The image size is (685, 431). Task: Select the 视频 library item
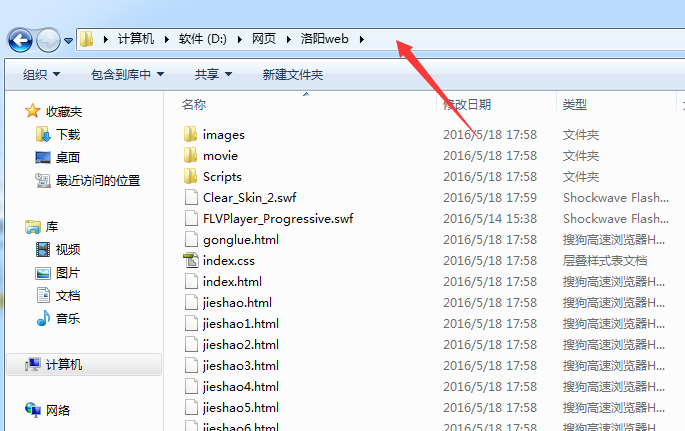(68, 249)
